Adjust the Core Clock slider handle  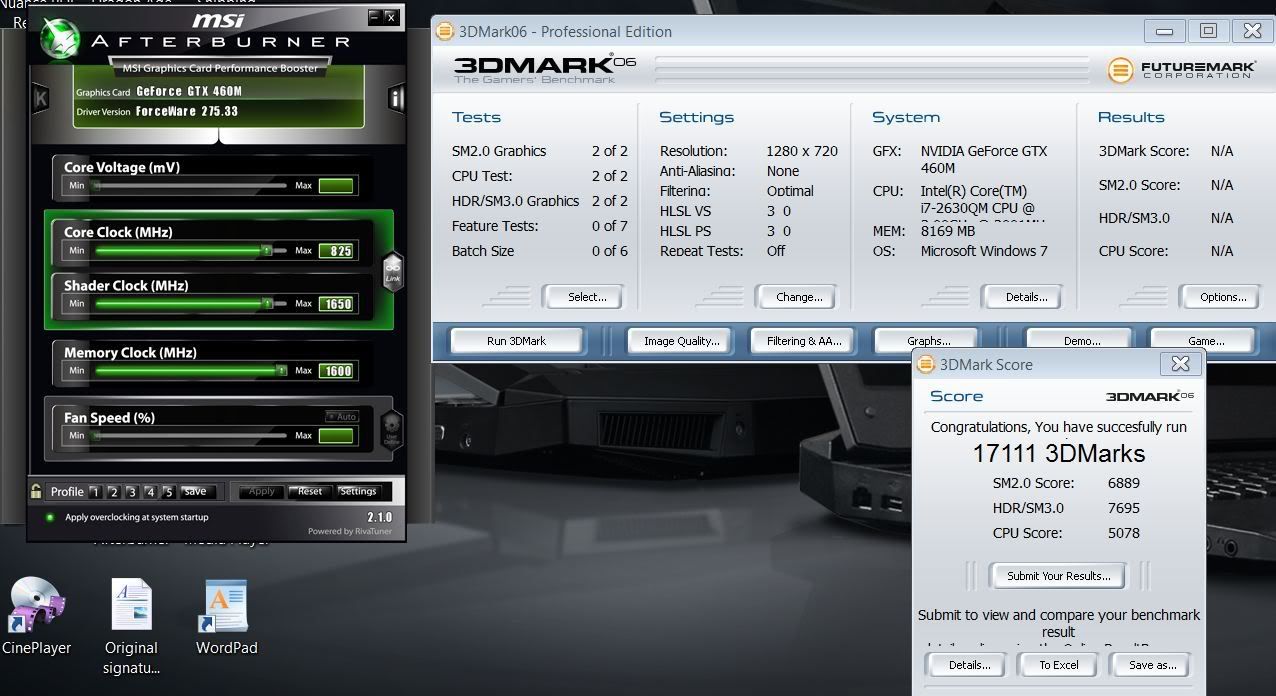[x=267, y=250]
